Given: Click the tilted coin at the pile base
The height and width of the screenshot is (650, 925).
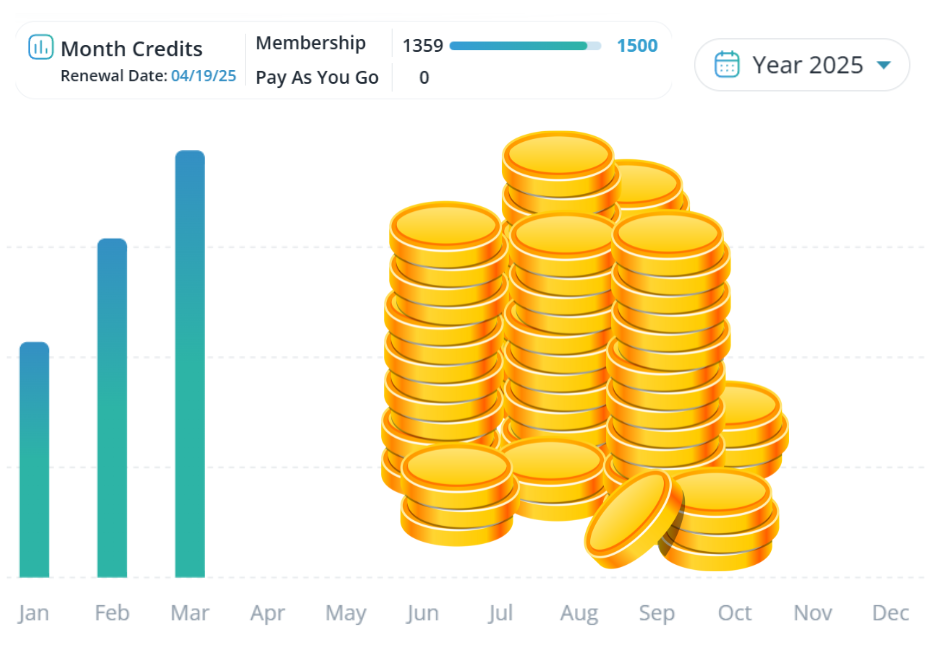Looking at the screenshot, I should [x=635, y=519].
